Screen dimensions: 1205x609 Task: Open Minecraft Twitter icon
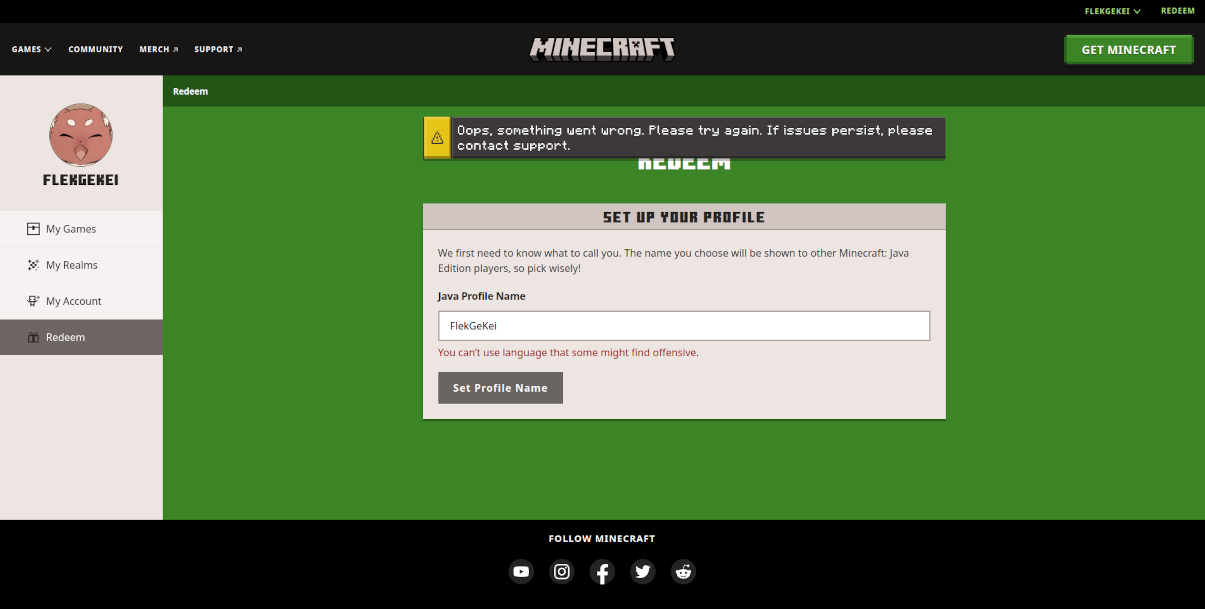643,572
